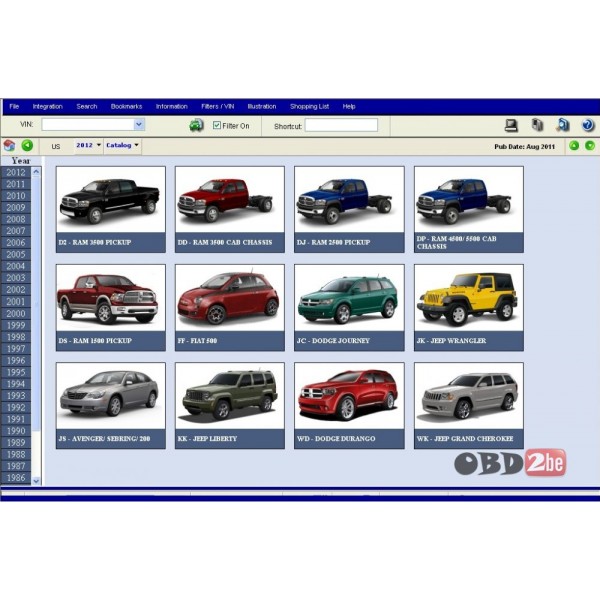This screenshot has height=600, width=600.
Task: Select the DJ - RAM 2500 PICKUP thumbnail
Action: [x=349, y=209]
